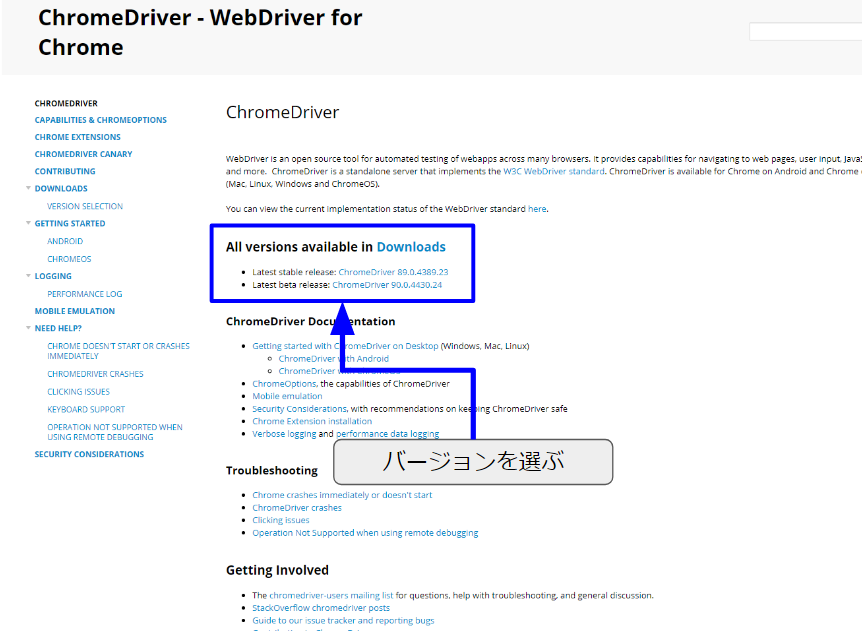Open 'Chrome crashes immediately or doesn't start' link
Image resolution: width=862 pixels, height=631 pixels.
pyautogui.click(x=342, y=495)
